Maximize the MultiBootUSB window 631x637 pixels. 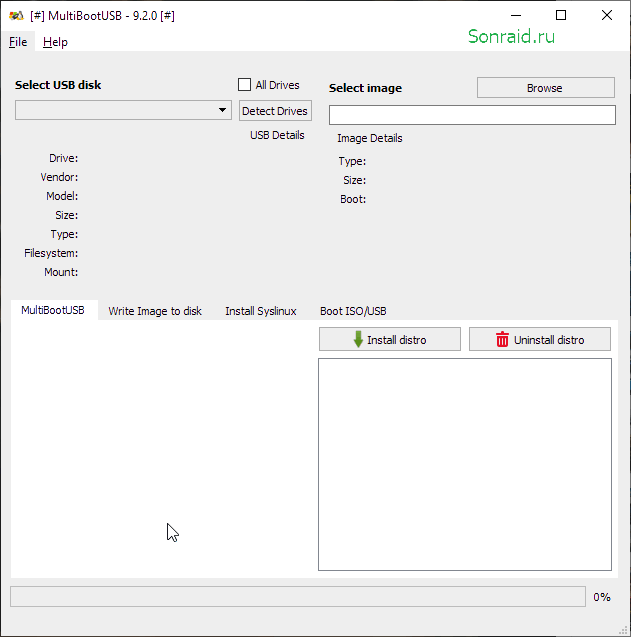pyautogui.click(x=561, y=15)
